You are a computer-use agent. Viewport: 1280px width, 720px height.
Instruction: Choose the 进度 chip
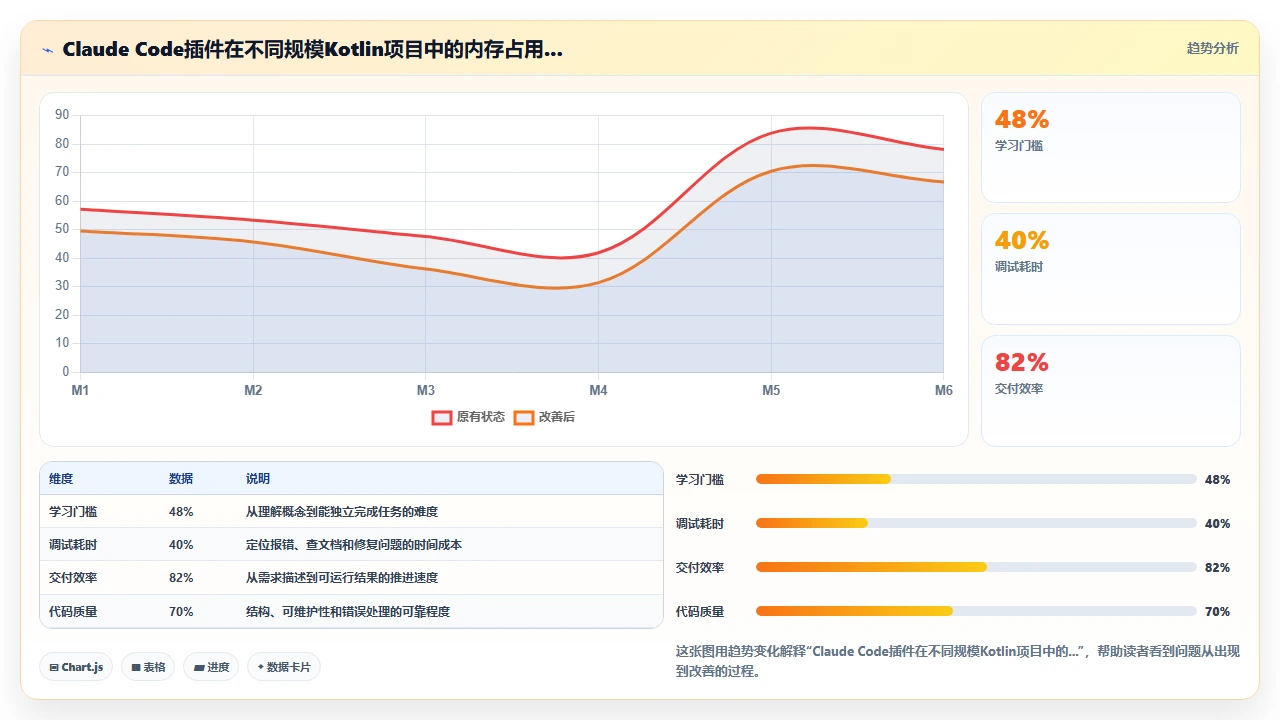tap(211, 667)
